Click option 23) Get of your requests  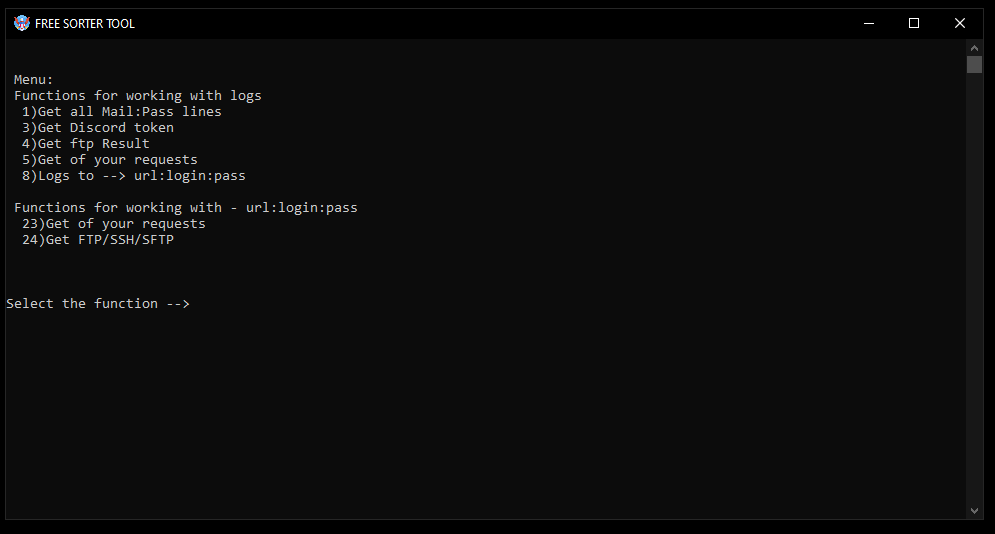(x=114, y=224)
